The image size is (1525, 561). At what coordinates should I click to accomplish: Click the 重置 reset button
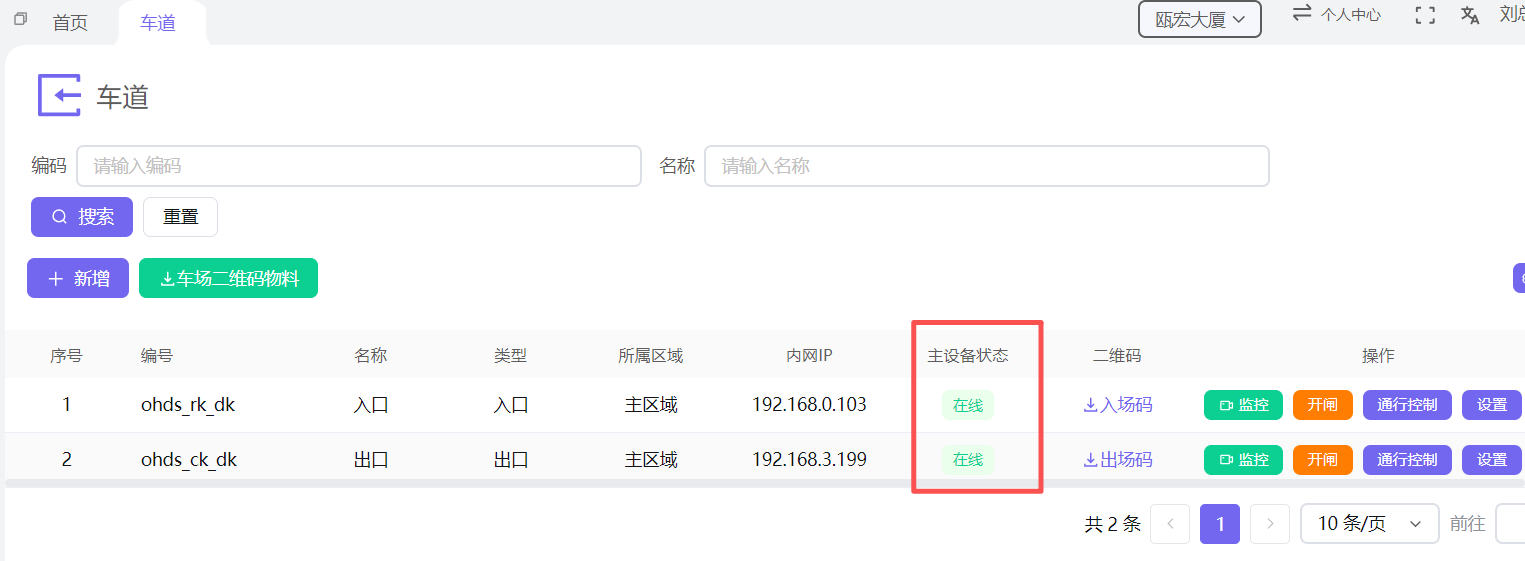click(x=180, y=217)
